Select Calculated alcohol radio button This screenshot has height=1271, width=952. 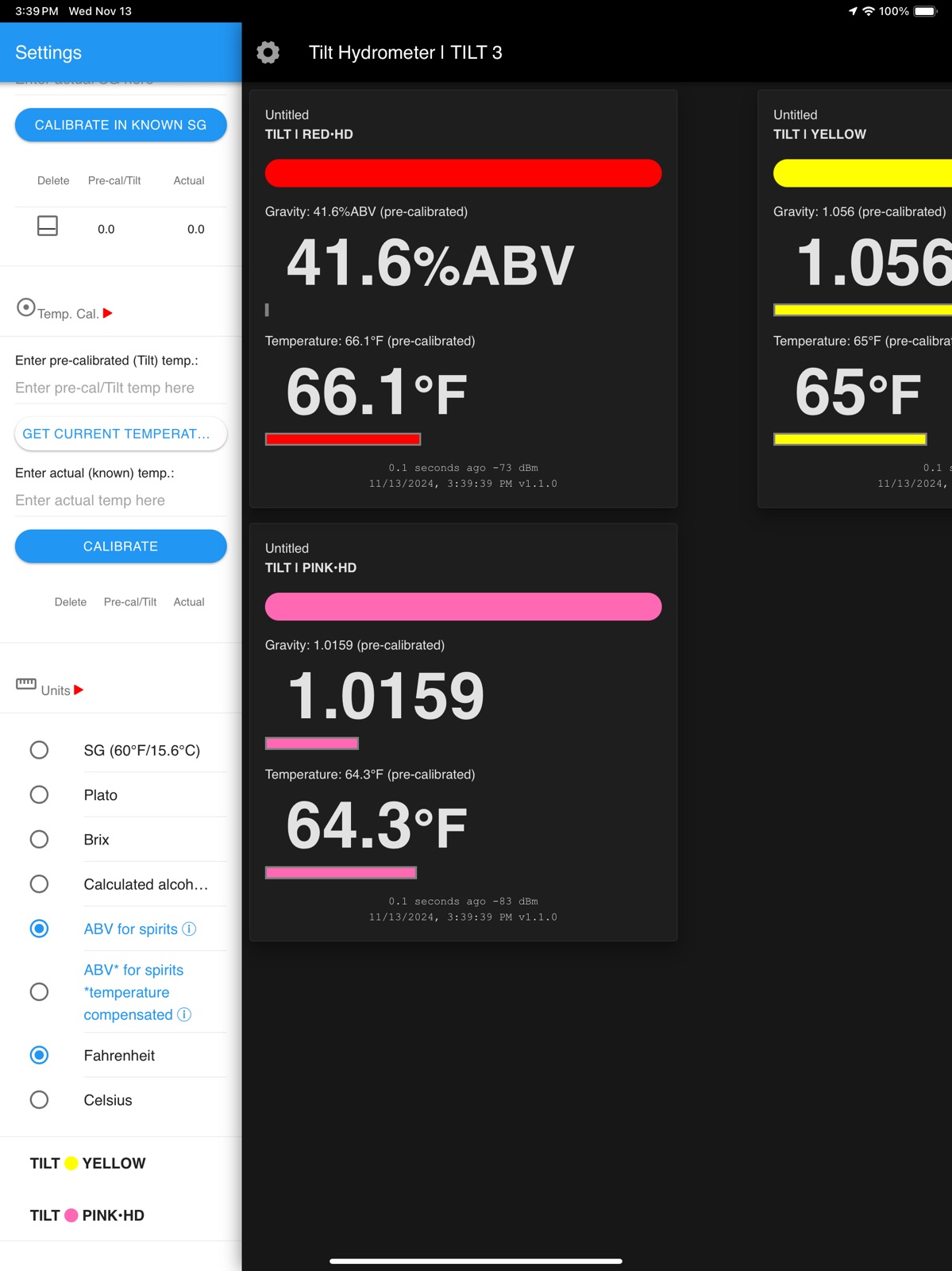point(39,883)
